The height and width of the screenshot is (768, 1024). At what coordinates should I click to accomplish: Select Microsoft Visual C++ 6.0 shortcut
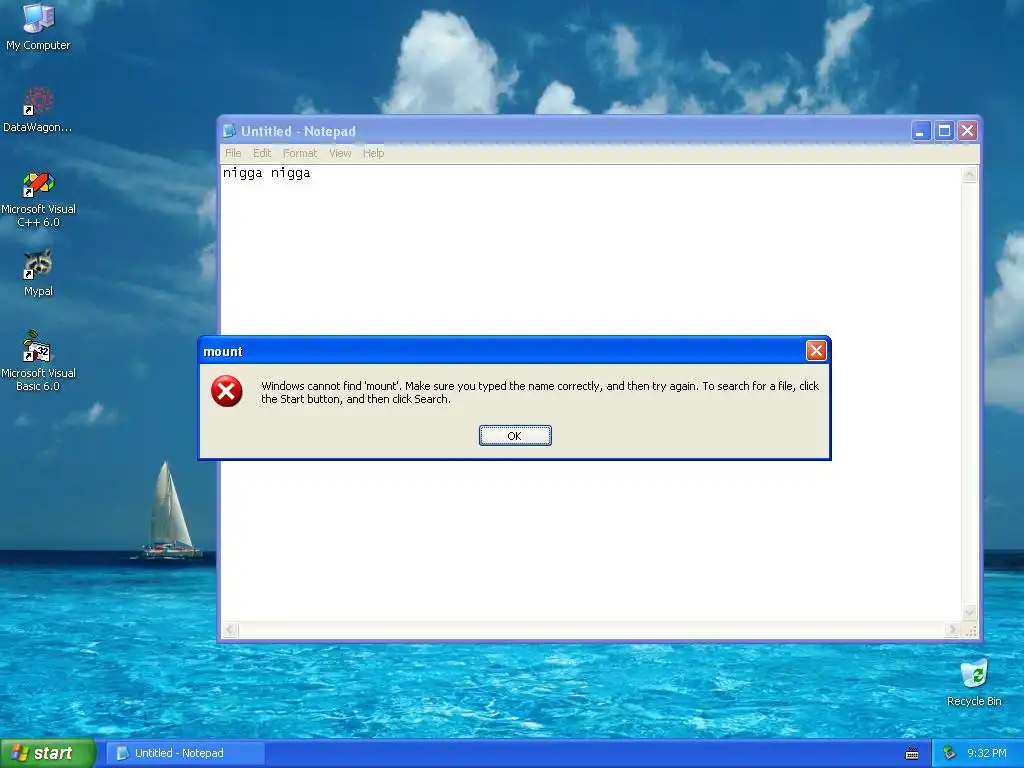coord(38,199)
